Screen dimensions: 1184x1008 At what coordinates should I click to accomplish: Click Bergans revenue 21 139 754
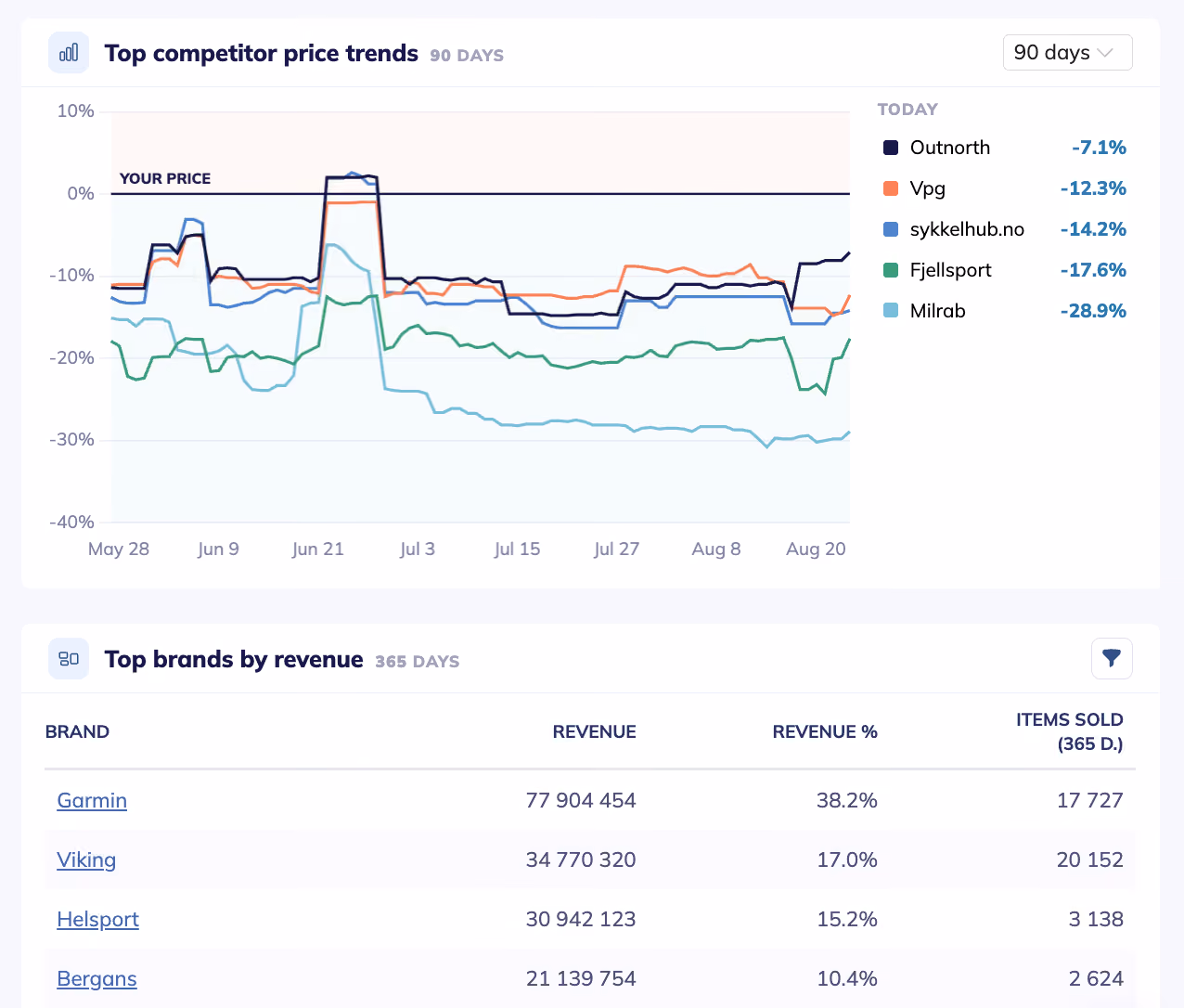click(581, 978)
